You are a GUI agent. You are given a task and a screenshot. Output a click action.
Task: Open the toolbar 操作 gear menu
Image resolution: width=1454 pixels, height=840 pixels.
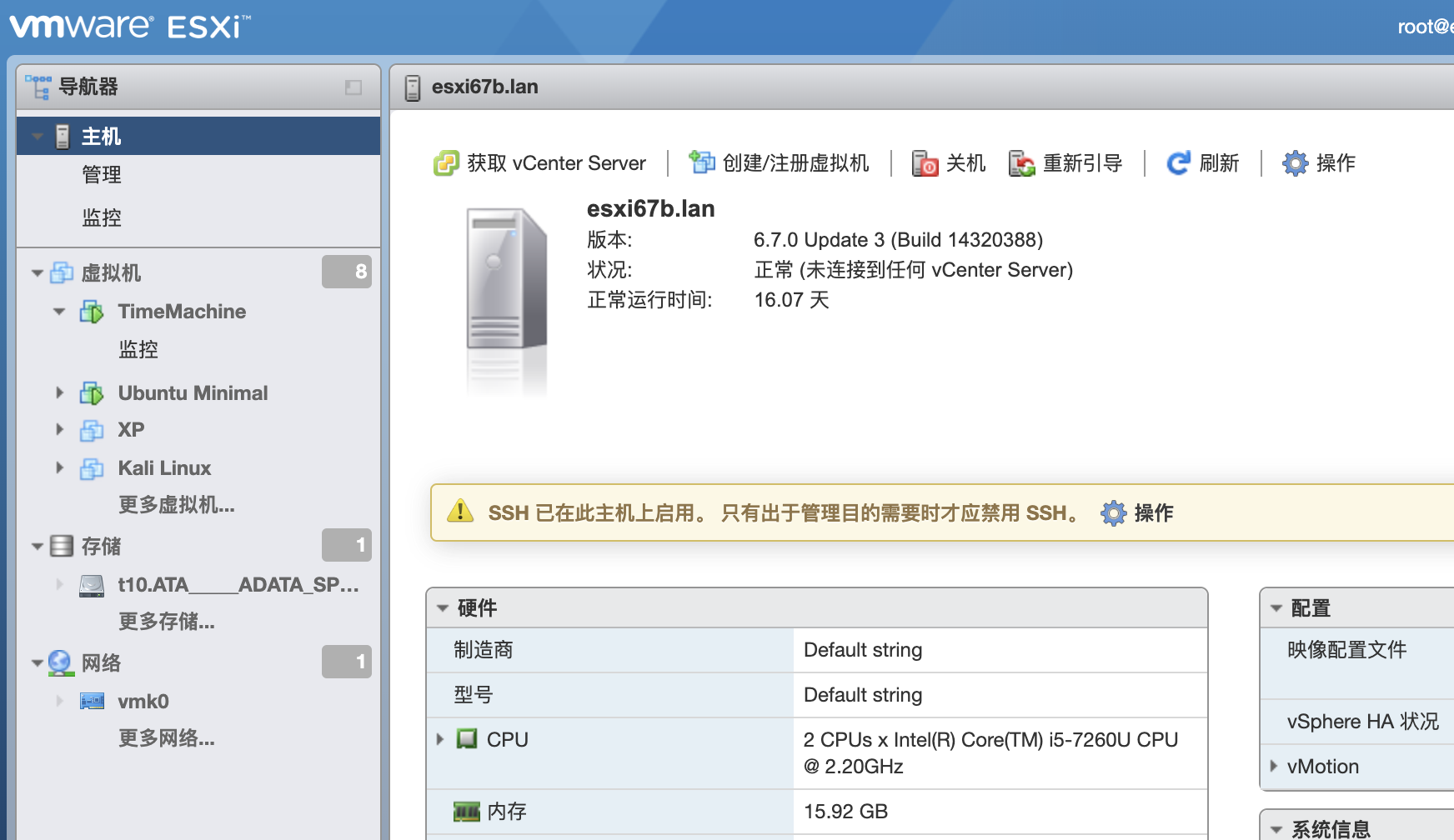pos(1294,163)
